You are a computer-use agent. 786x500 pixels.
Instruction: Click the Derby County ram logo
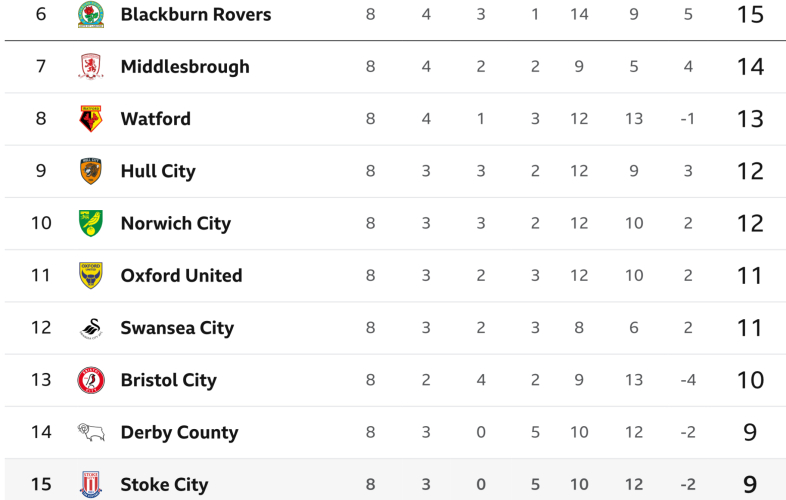coord(91,432)
